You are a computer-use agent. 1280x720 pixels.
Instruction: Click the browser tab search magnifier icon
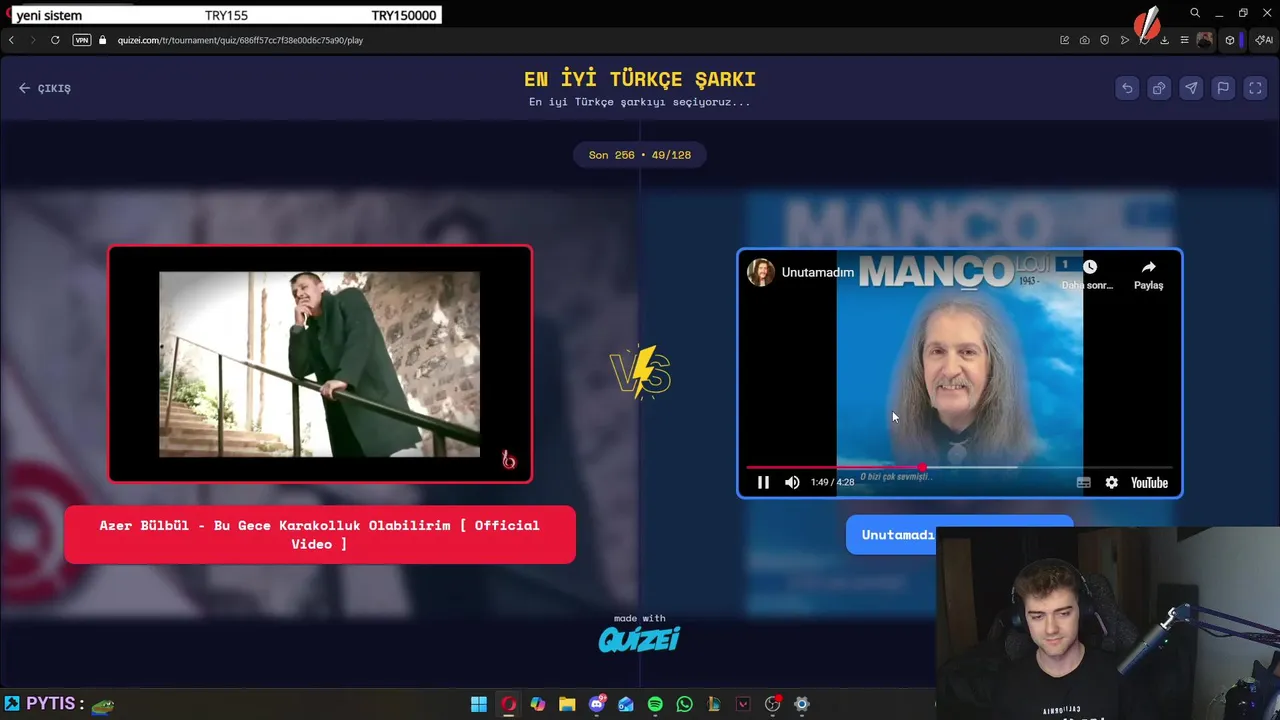click(1195, 13)
